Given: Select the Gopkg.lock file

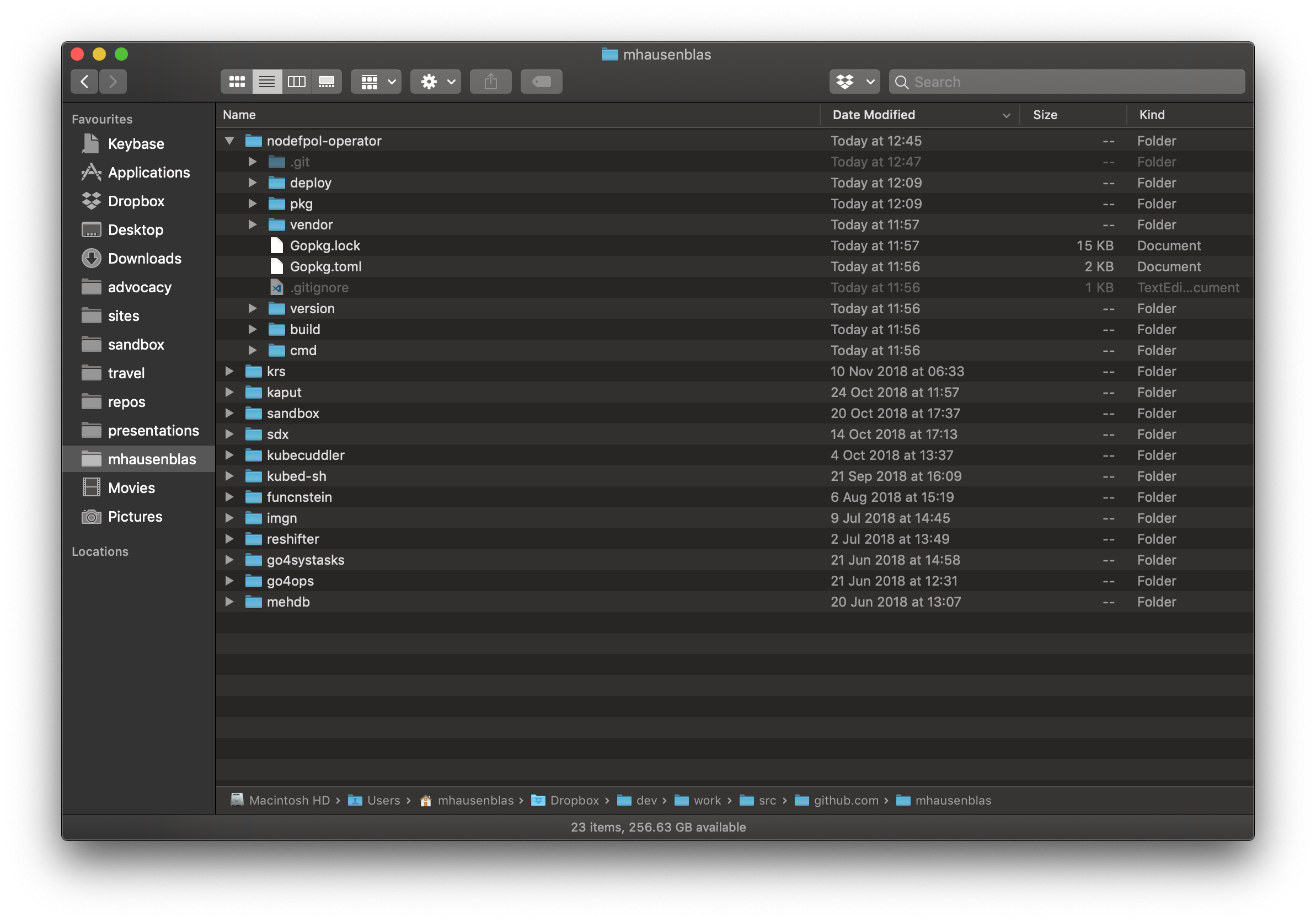Looking at the screenshot, I should pyautogui.click(x=325, y=246).
